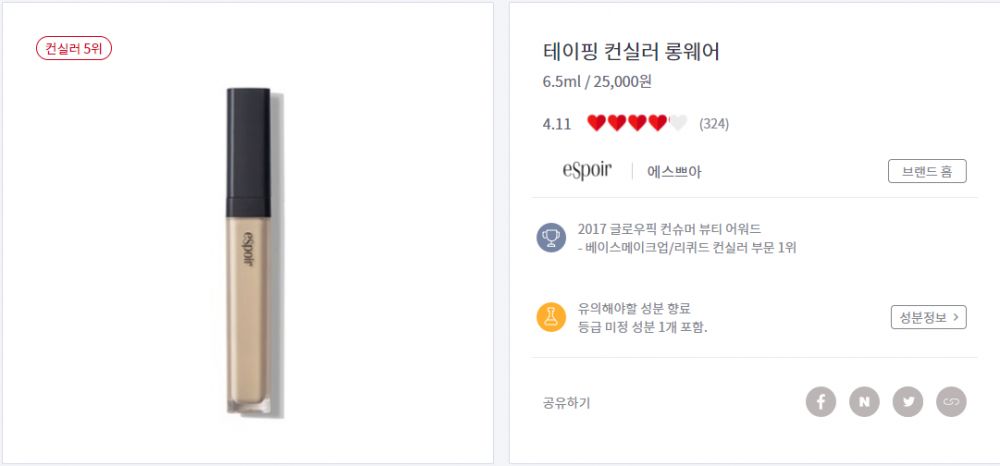
Task: Click the trophy award icon
Action: (x=551, y=237)
